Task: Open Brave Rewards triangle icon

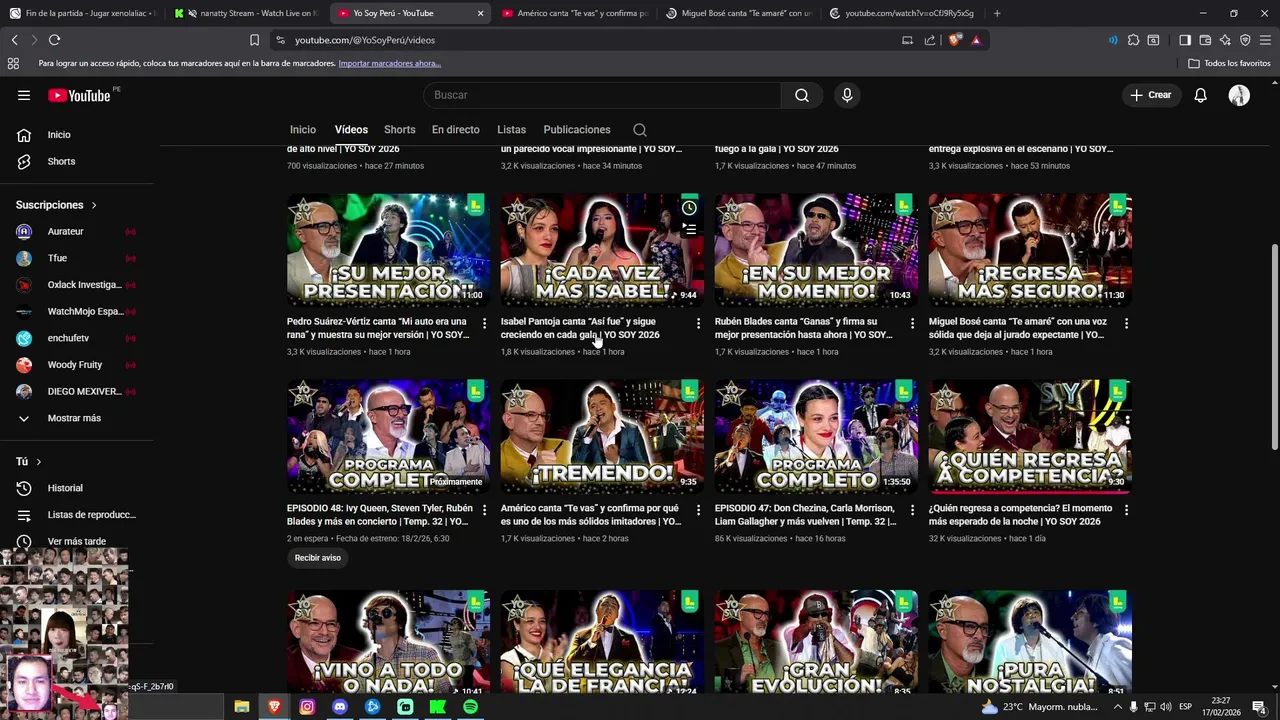Action: pos(976,40)
